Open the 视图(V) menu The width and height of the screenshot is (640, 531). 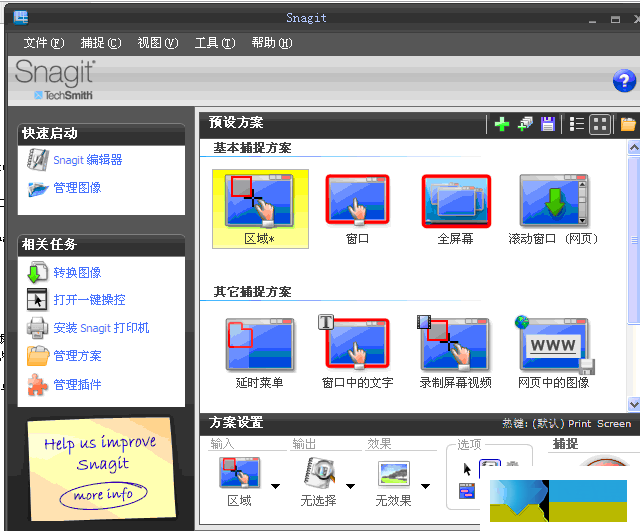pos(158,42)
